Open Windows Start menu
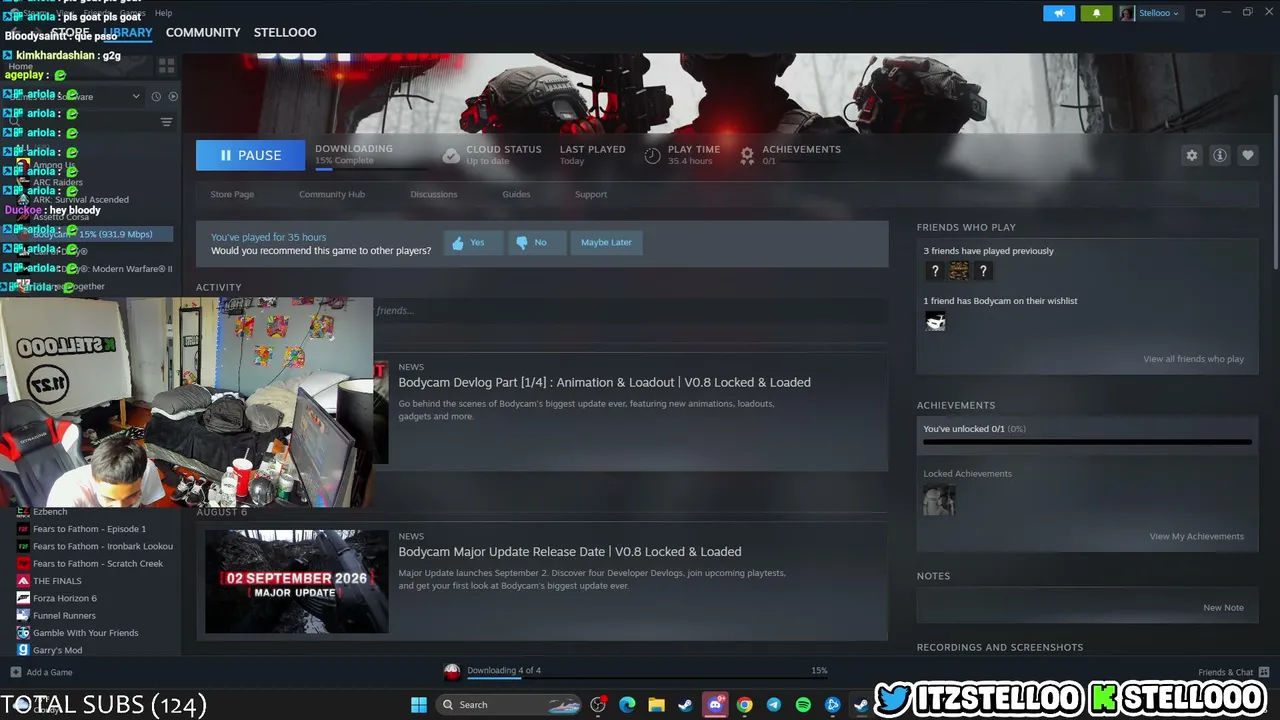 (419, 705)
